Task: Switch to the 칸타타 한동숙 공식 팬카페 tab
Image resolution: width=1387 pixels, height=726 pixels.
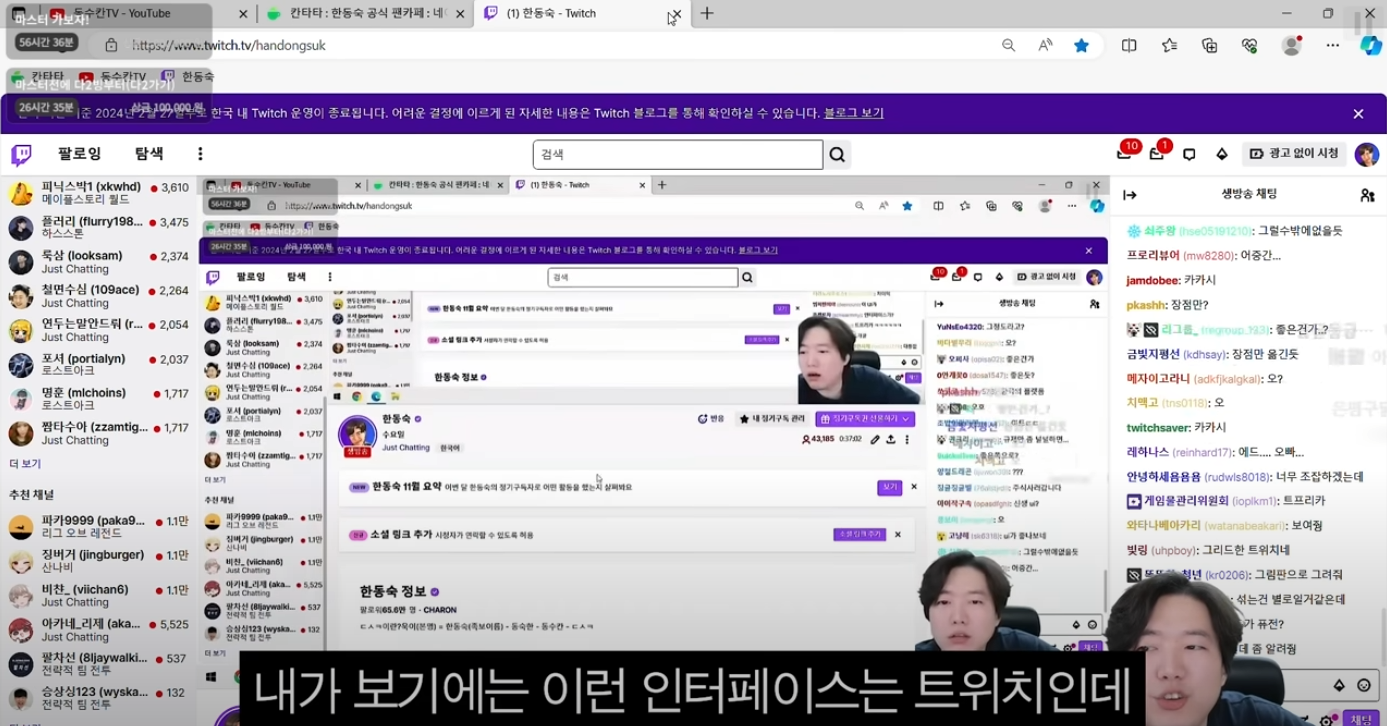Action: pos(365,13)
